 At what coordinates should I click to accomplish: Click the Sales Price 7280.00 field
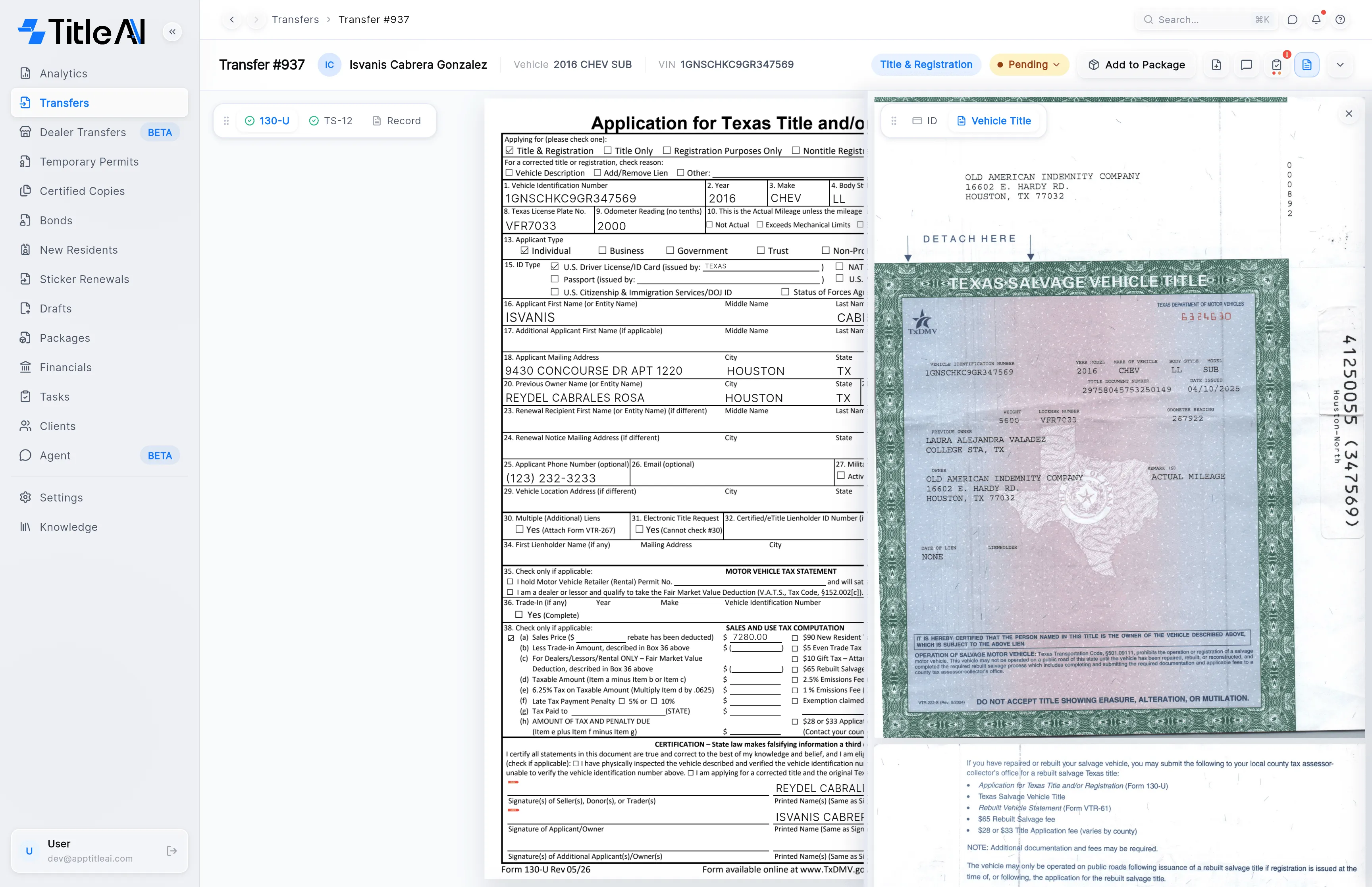pyautogui.click(x=755, y=637)
